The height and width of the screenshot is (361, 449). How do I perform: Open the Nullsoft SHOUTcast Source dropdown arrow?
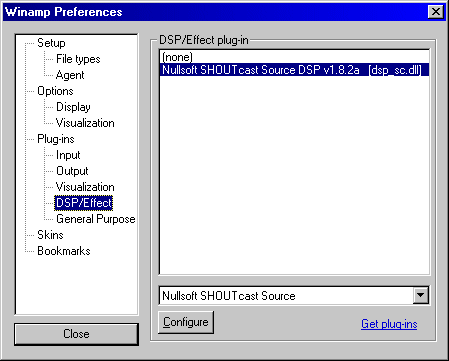(x=421, y=295)
